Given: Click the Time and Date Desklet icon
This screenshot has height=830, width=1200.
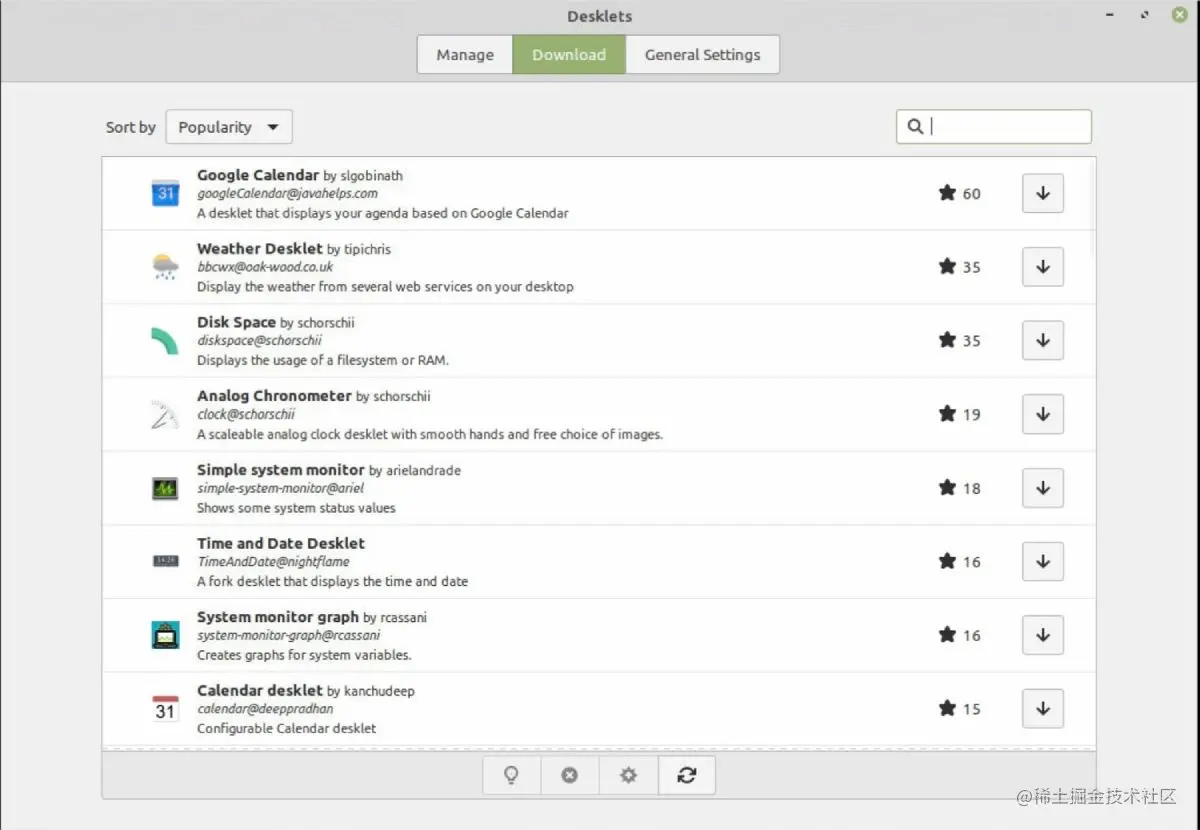Looking at the screenshot, I should click(165, 562).
